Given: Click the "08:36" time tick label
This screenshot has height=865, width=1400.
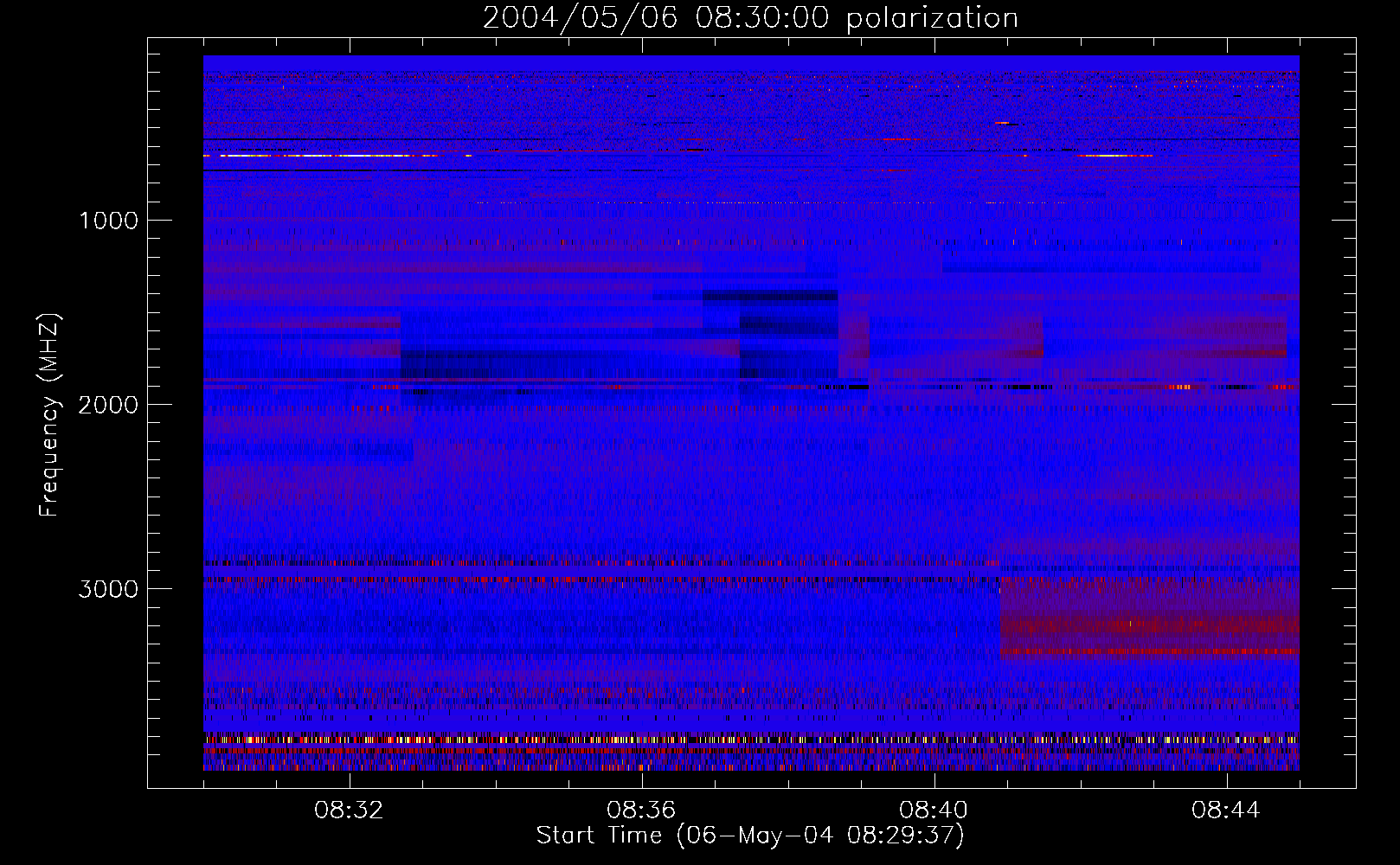Looking at the screenshot, I should tap(641, 811).
